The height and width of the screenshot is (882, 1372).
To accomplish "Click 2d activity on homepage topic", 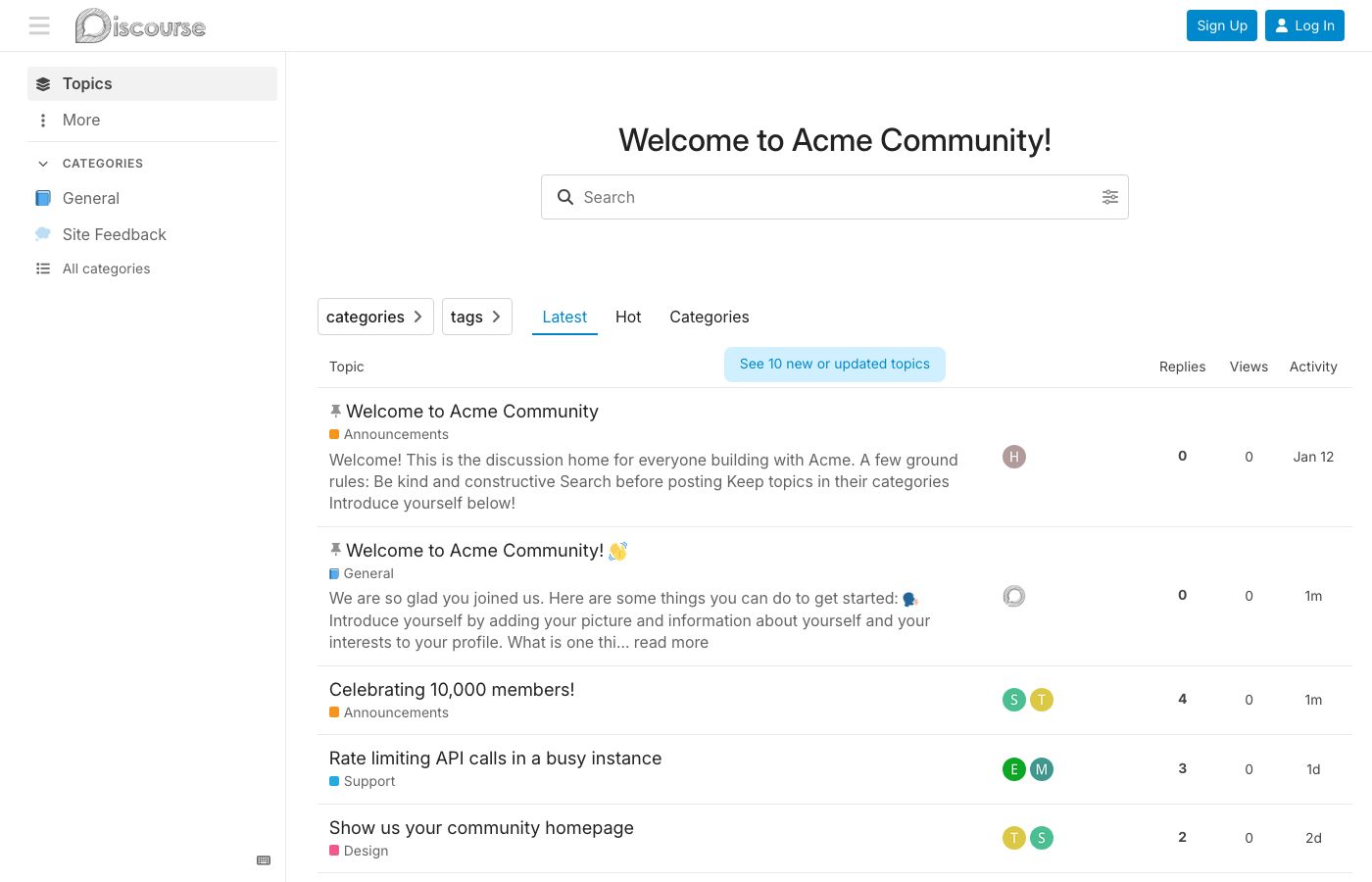I will [x=1313, y=838].
